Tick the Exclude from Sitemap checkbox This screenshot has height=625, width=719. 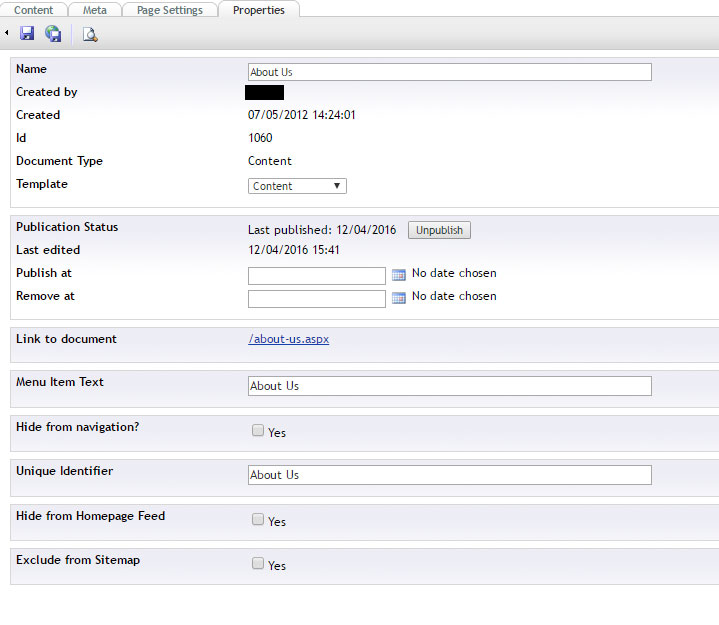pyautogui.click(x=258, y=563)
